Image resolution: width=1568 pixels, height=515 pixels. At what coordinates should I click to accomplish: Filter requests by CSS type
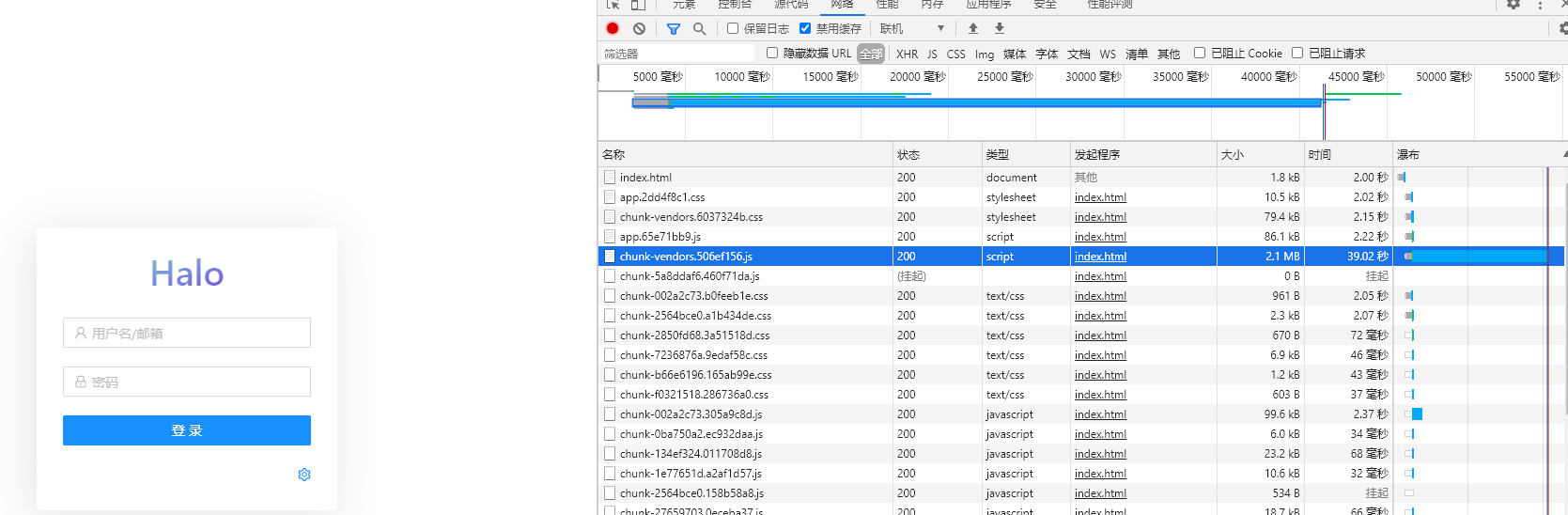tap(955, 54)
